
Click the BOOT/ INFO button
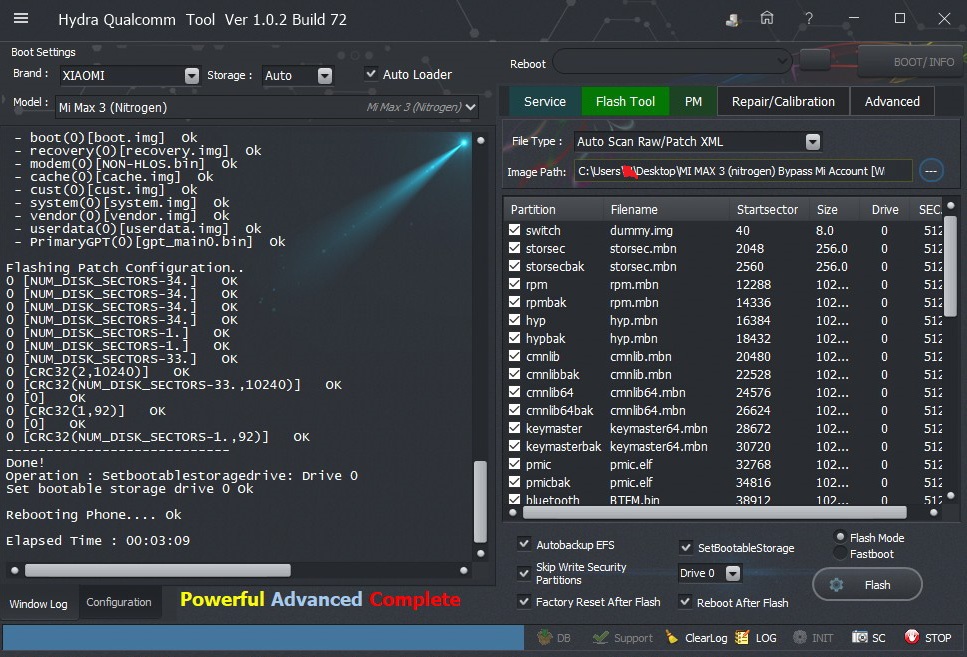click(x=912, y=61)
